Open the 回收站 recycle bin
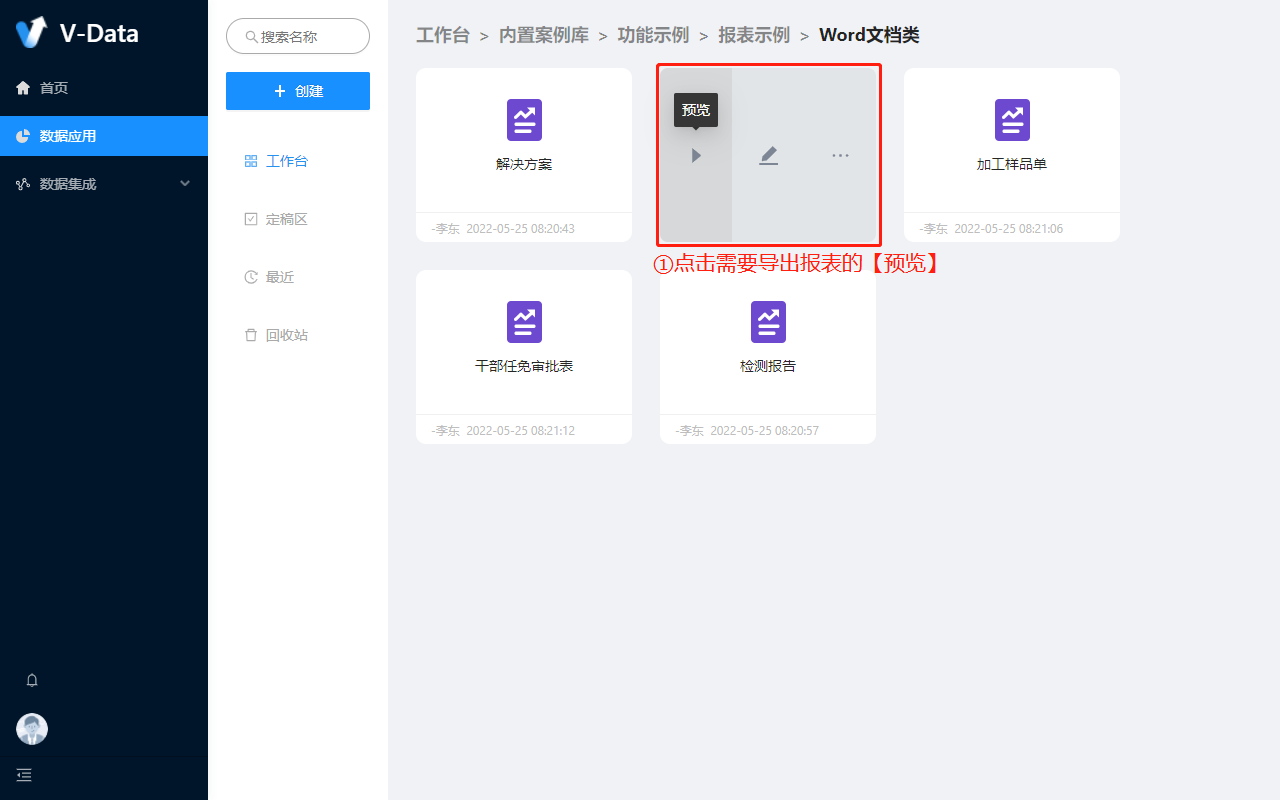The height and width of the screenshot is (800, 1280). click(x=286, y=335)
